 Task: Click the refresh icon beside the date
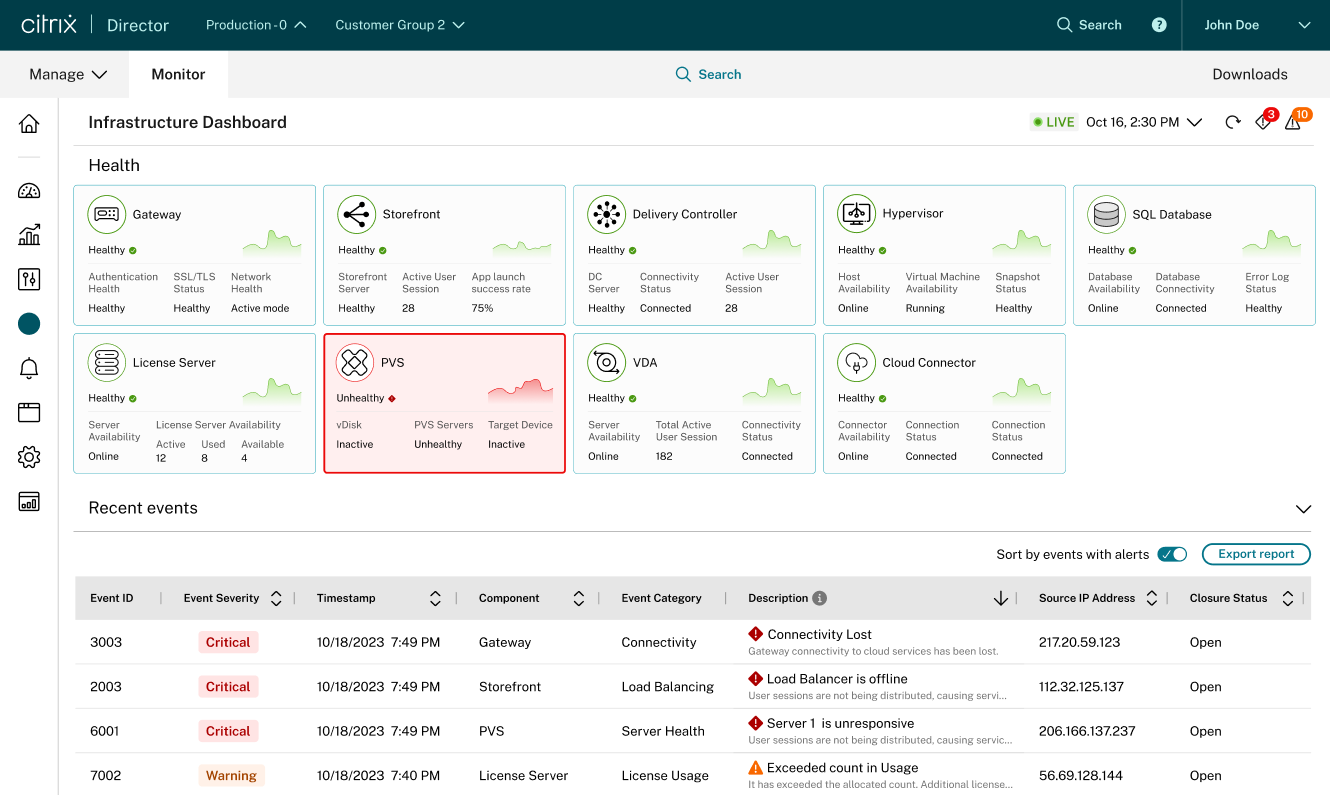(x=1233, y=122)
